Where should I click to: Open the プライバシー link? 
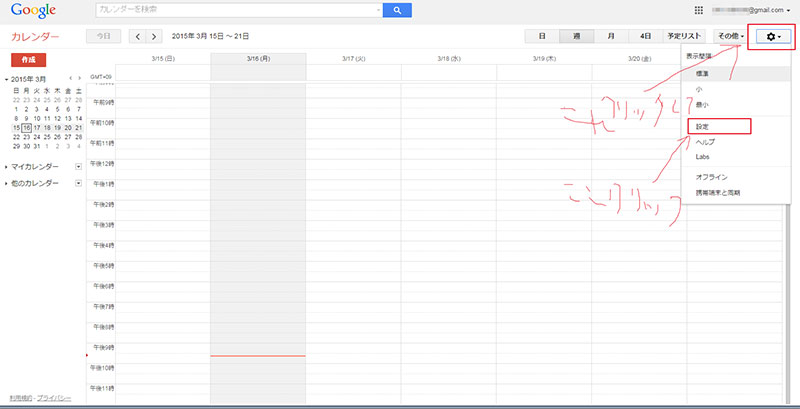[54, 397]
